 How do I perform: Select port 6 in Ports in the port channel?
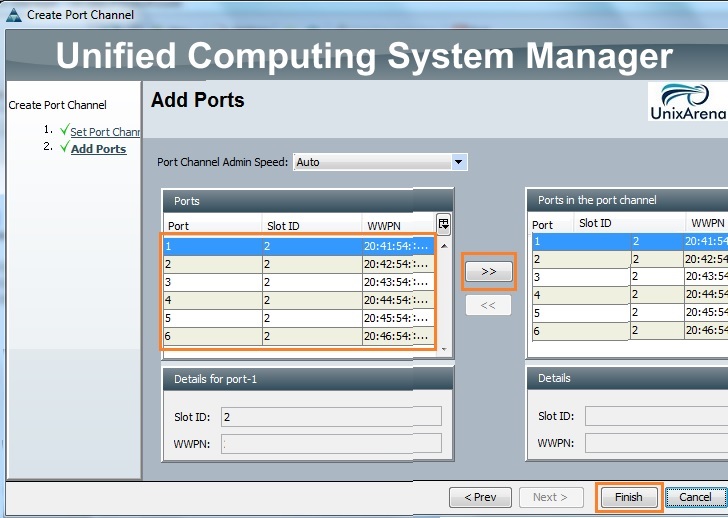tap(630, 331)
